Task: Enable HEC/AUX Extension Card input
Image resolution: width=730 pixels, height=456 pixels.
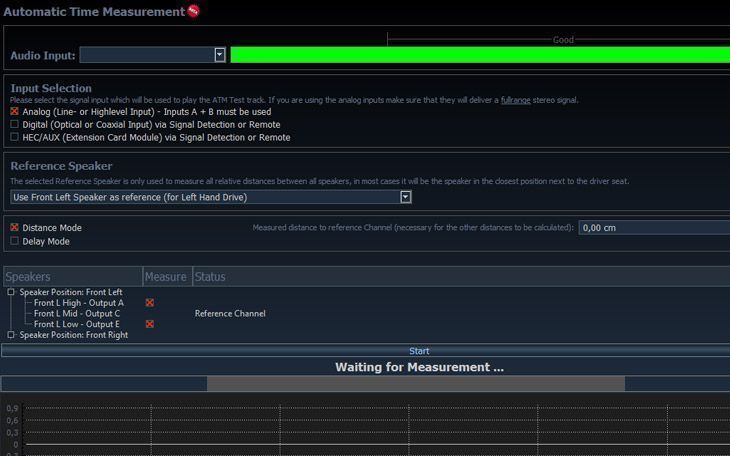Action: click(15, 137)
